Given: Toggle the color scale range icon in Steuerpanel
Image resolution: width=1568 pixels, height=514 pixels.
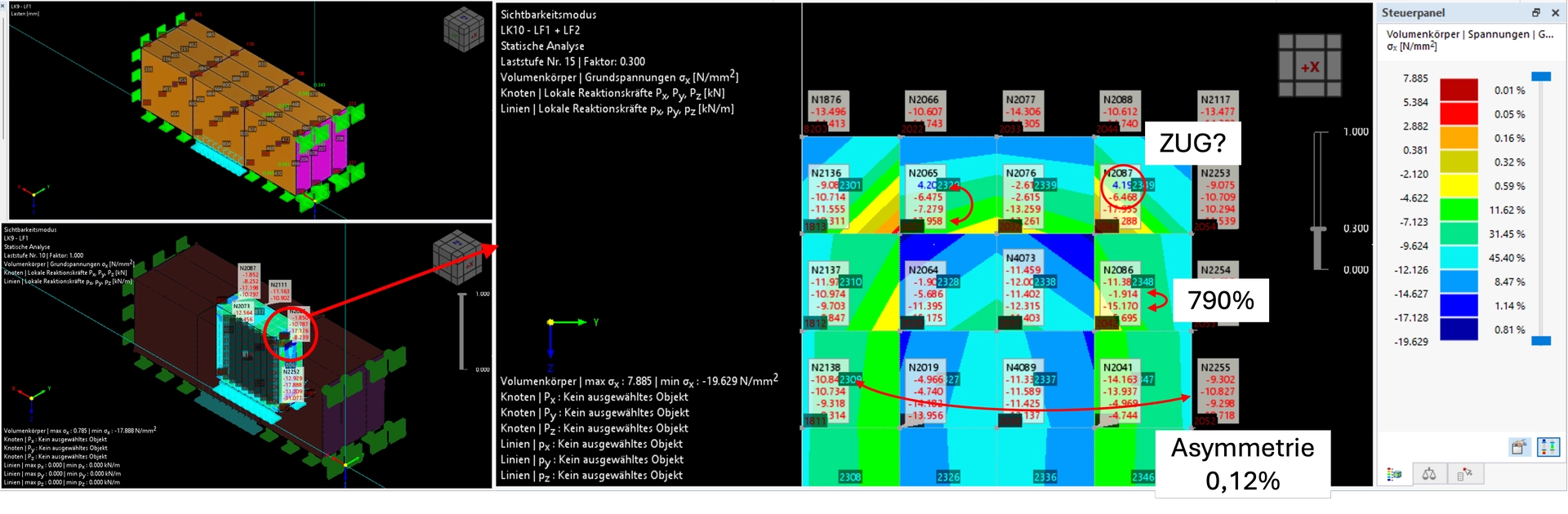Looking at the screenshot, I should coord(1548,446).
